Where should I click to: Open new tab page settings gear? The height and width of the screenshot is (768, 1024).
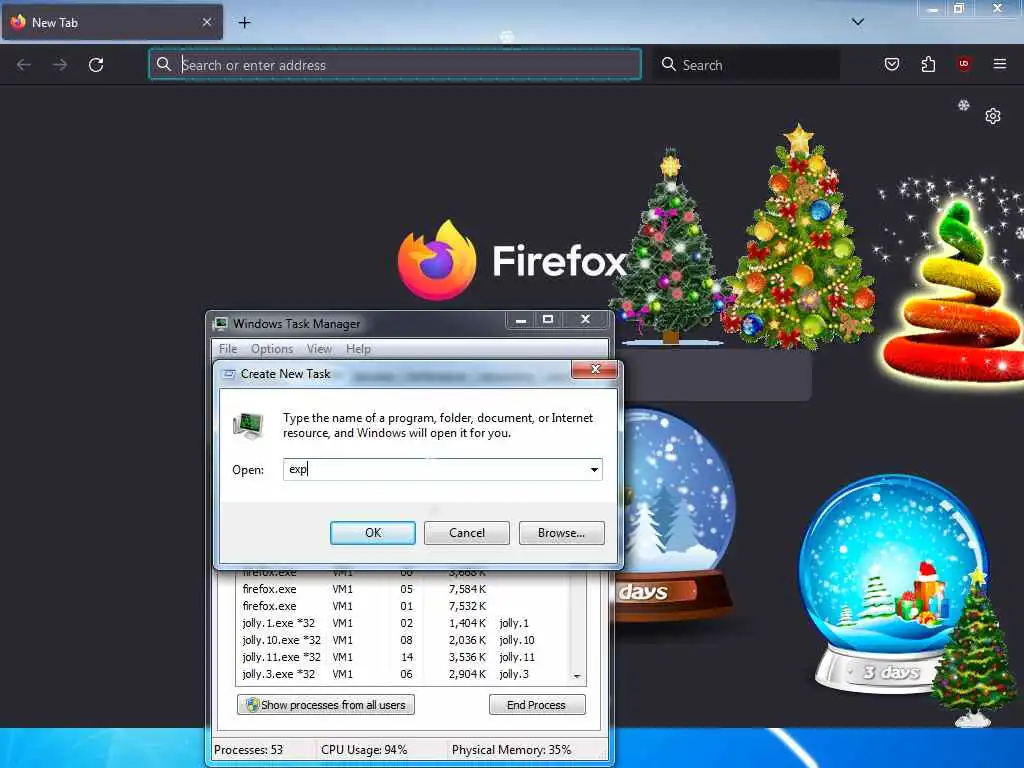coord(993,116)
